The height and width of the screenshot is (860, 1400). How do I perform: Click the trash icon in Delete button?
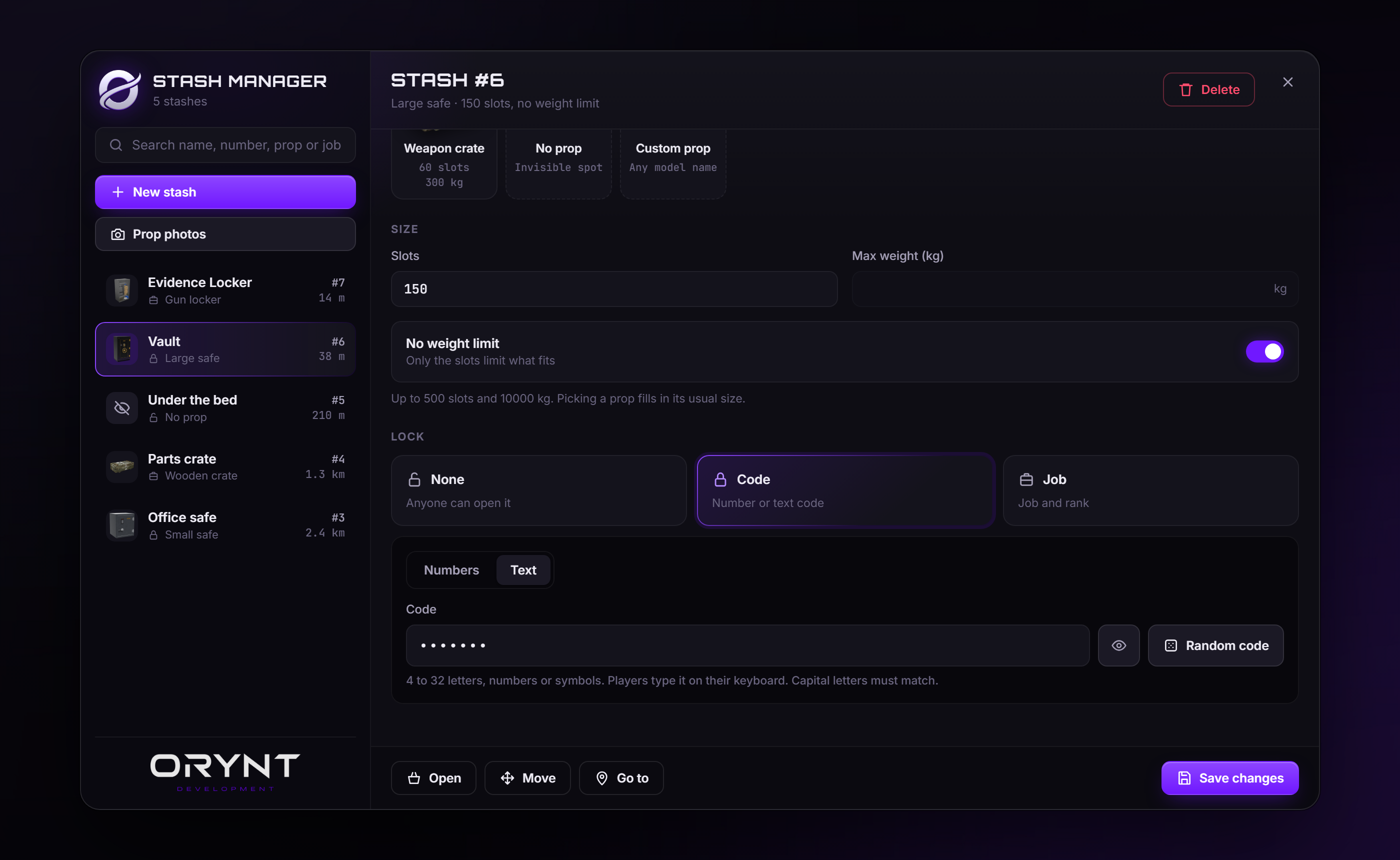(x=1185, y=90)
